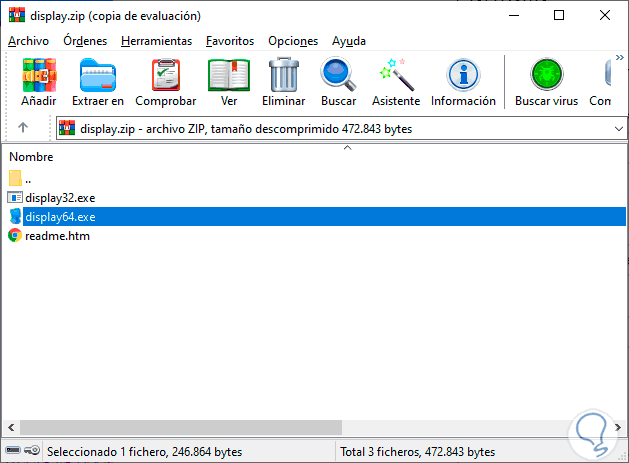Click the Comprobar clipboard icon
The width and height of the screenshot is (629, 463).
166,75
